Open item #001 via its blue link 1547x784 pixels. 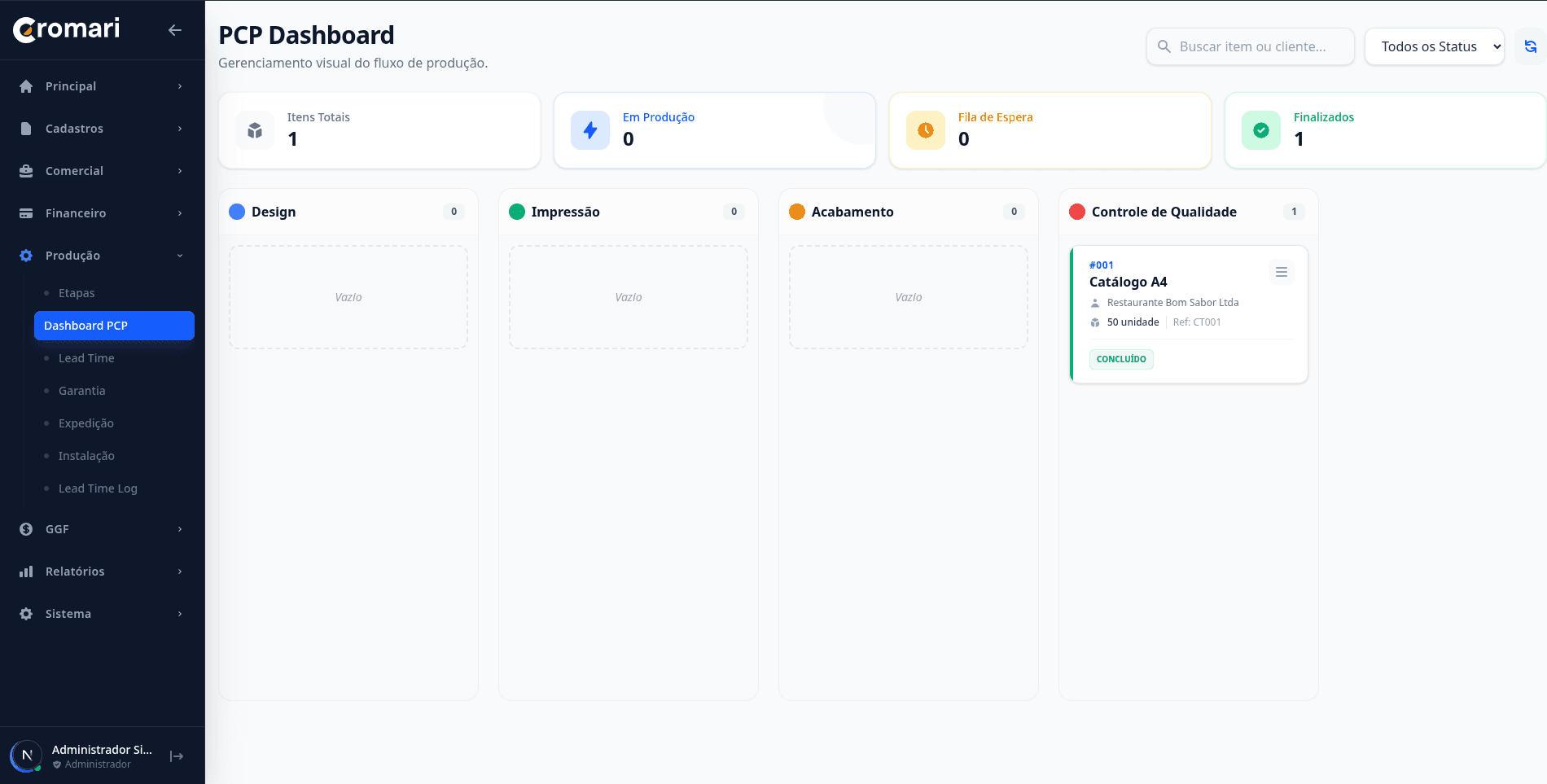coord(1101,265)
